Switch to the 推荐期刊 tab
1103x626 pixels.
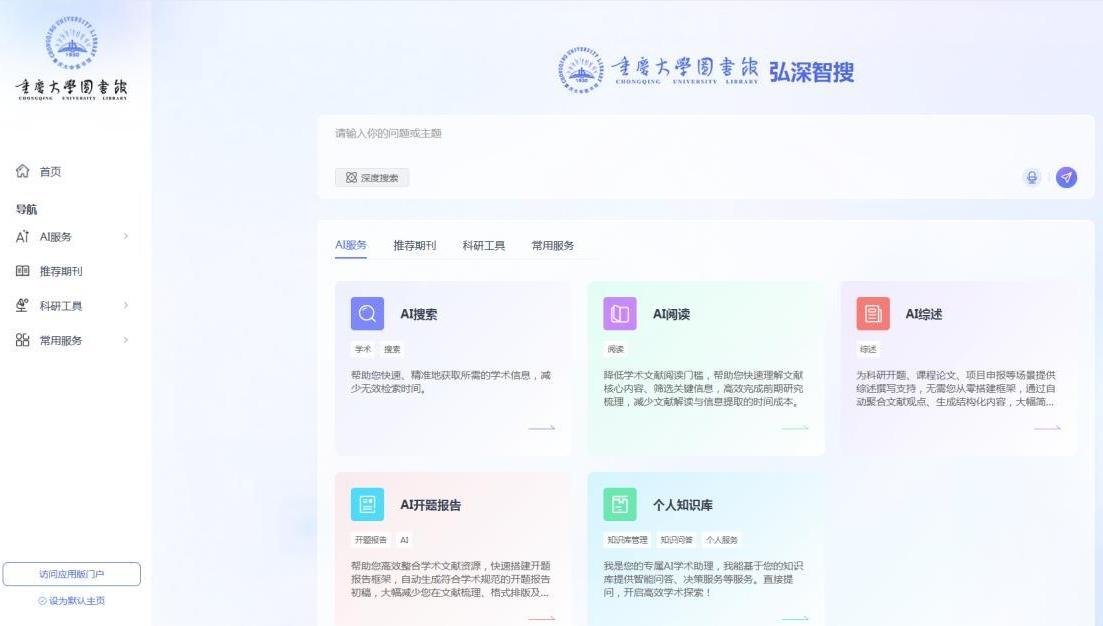(414, 246)
